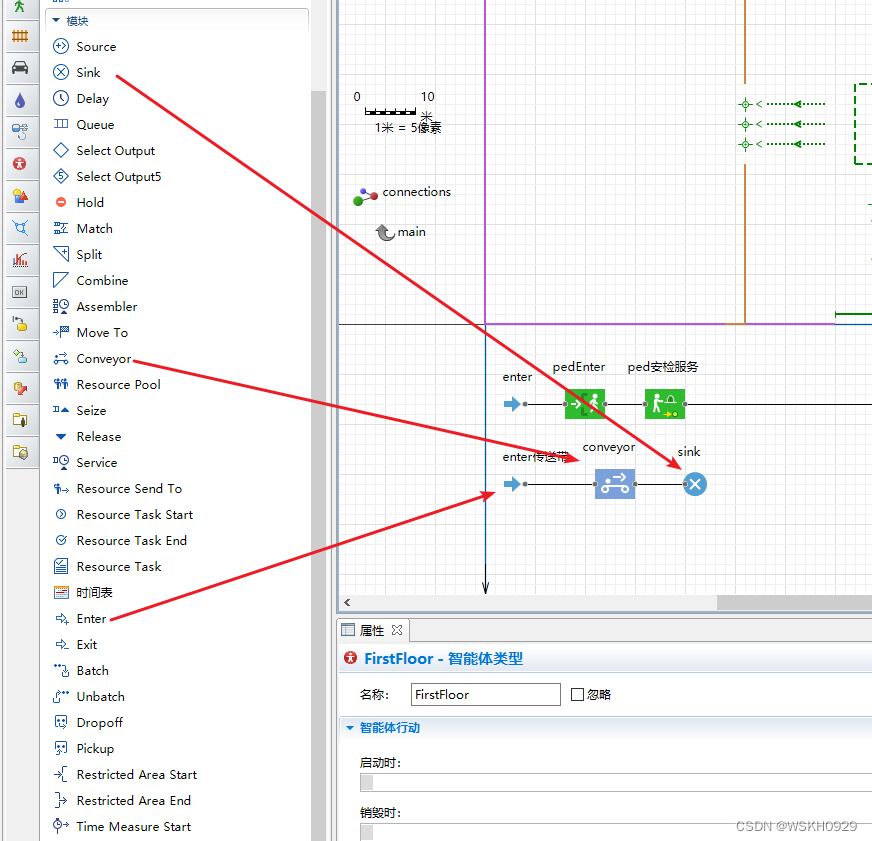Click the palette vertical scrollbar
Viewport: 872px width, 841px height.
pyautogui.click(x=319, y=465)
